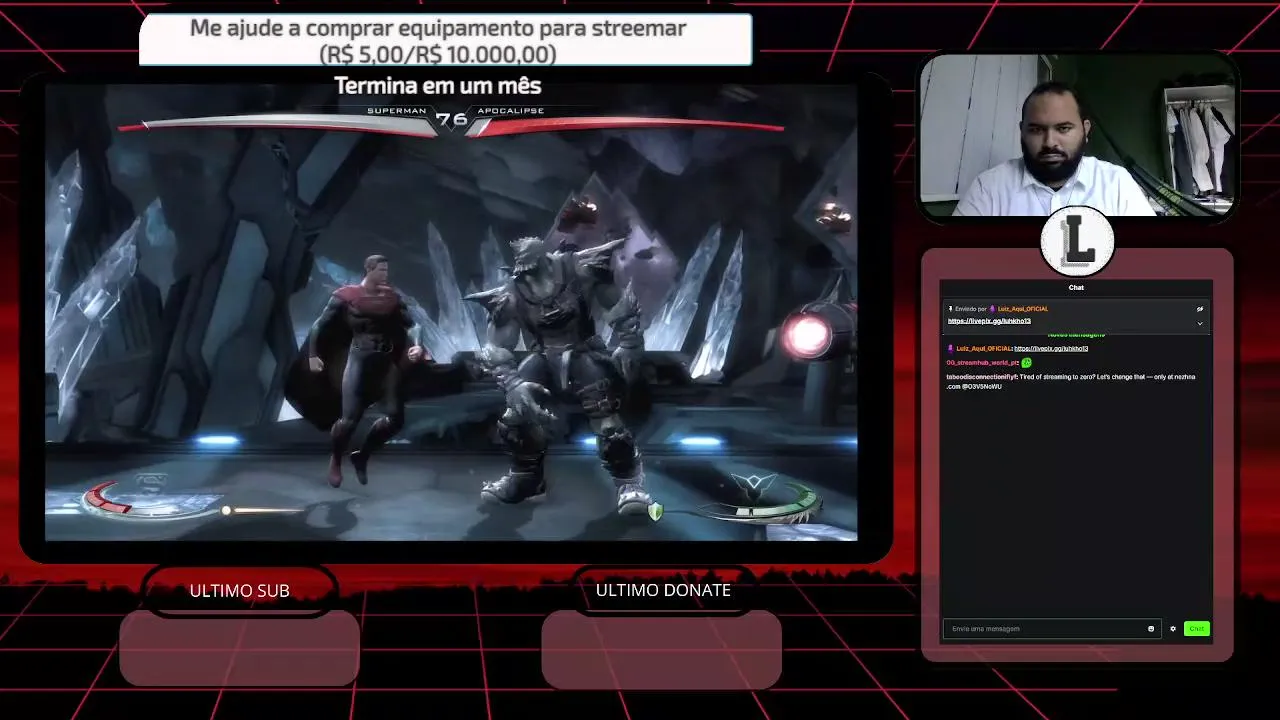Open the emoji picker in chat input
Screen dimensions: 1280x720
(1151, 629)
